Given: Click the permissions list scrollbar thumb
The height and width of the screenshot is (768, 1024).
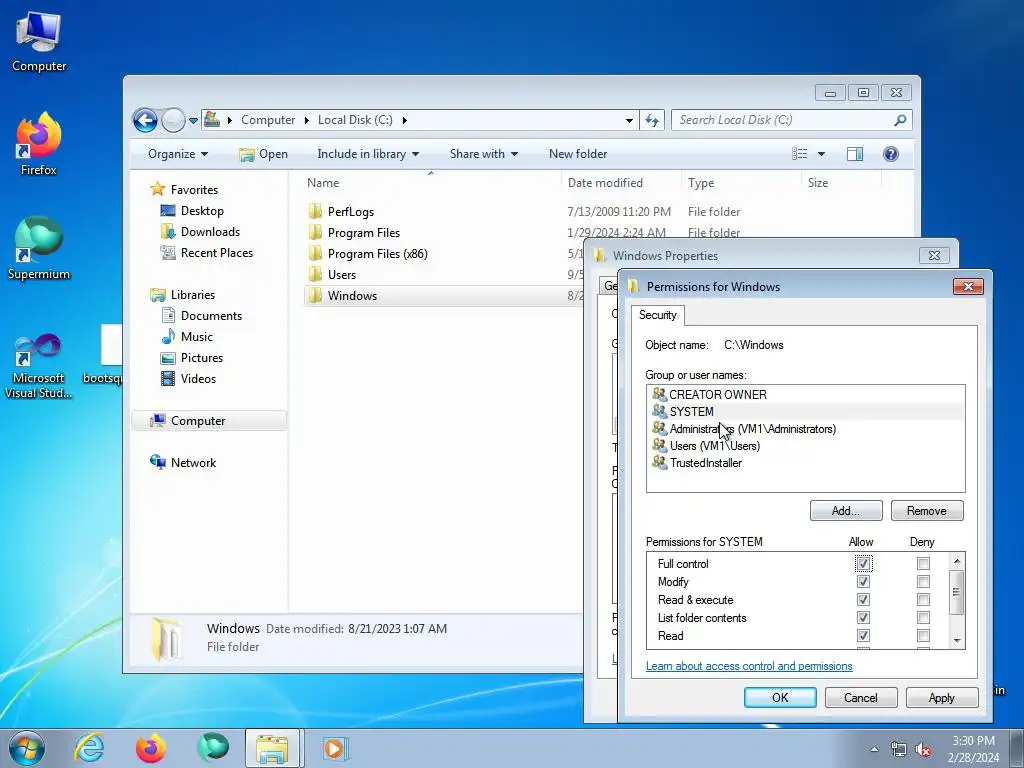Looking at the screenshot, I should tap(956, 592).
